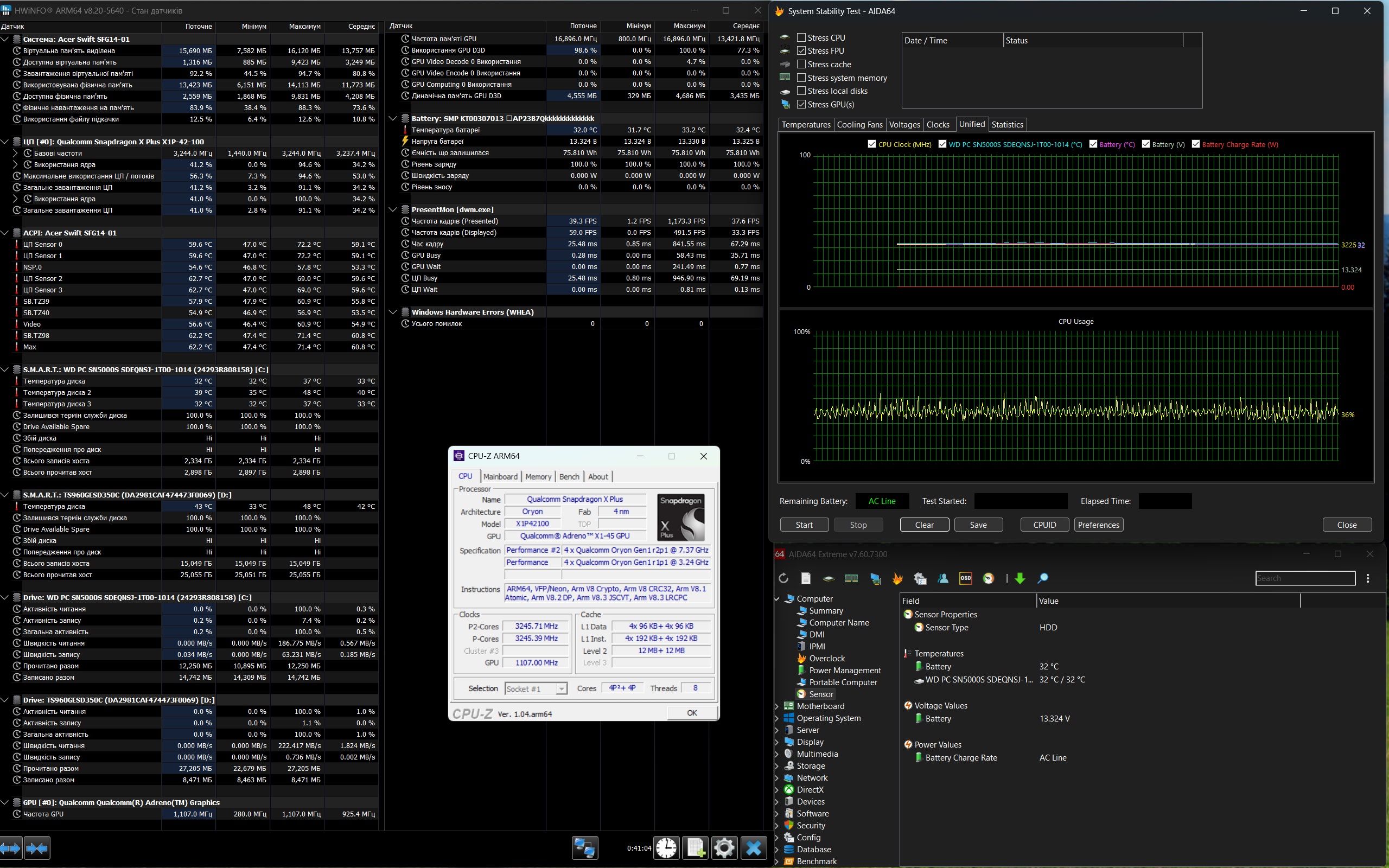The width and height of the screenshot is (1389, 868).
Task: Open the Temperatures tab in Stability Test
Action: click(806, 125)
